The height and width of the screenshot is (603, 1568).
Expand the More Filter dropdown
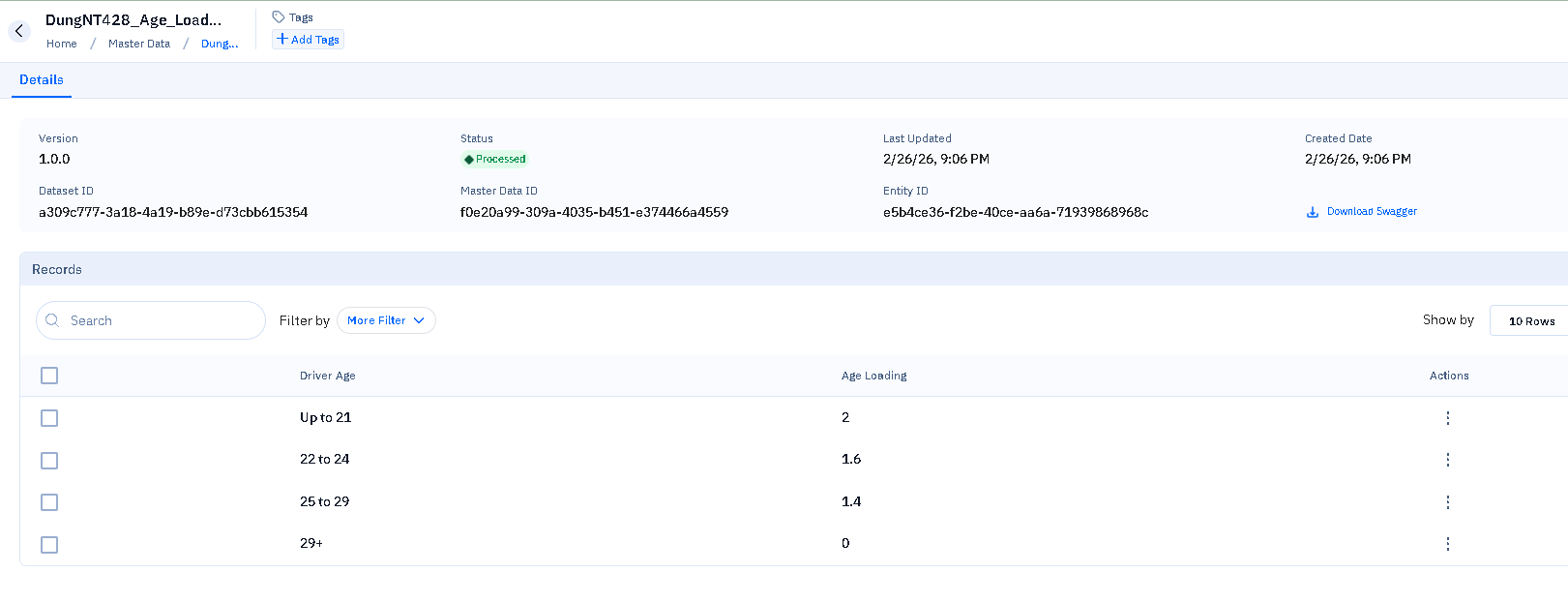coord(386,320)
